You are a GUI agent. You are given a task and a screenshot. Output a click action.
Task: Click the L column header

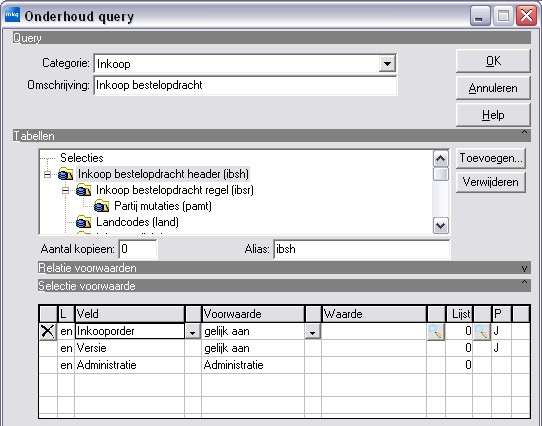point(66,314)
